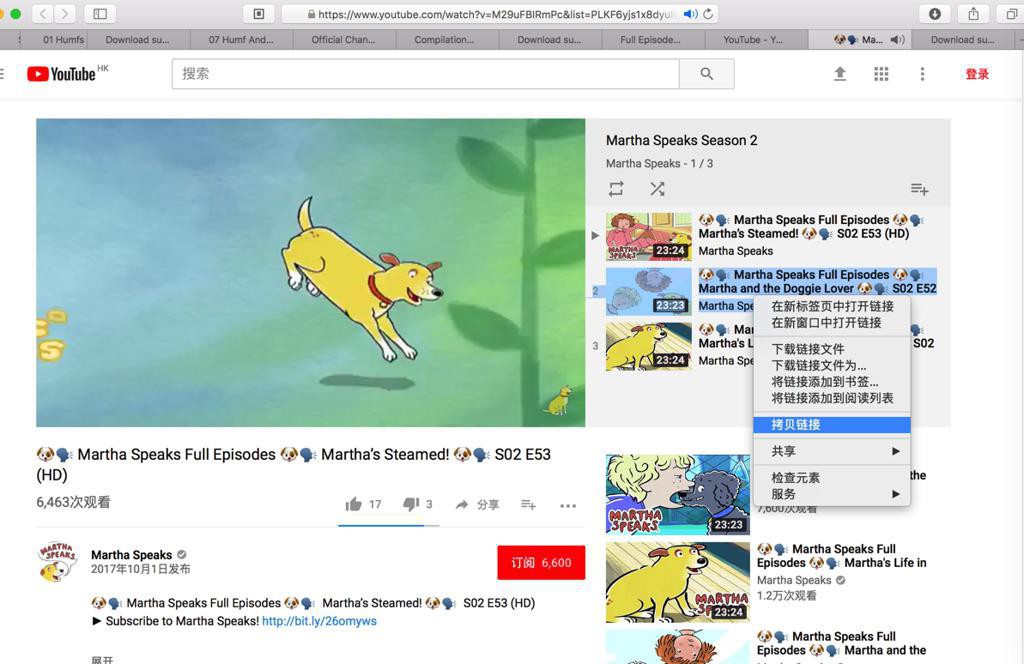
Task: Open the YouTube settings three-dot menu
Action: 922,74
